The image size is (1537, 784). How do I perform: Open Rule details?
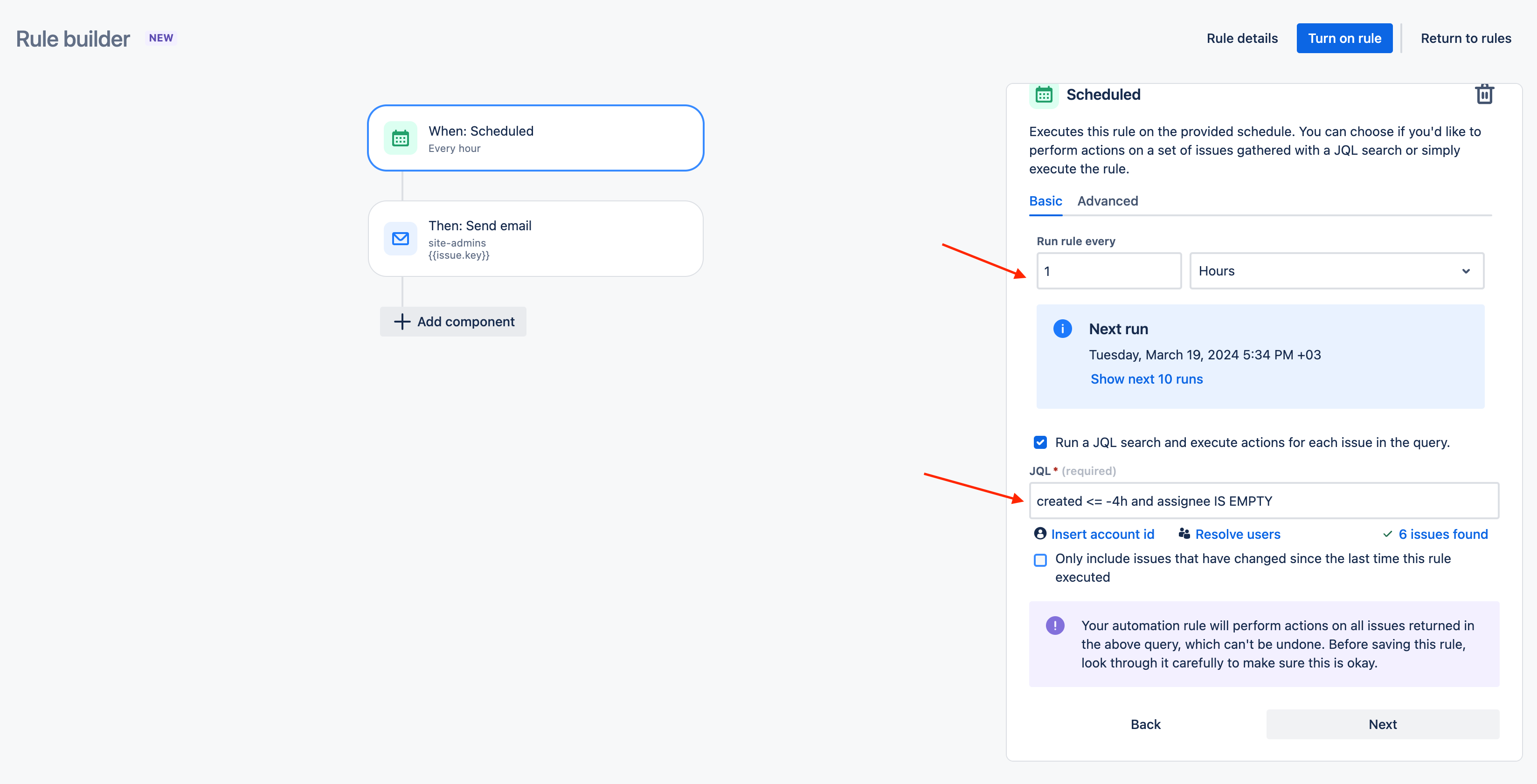coord(1242,38)
